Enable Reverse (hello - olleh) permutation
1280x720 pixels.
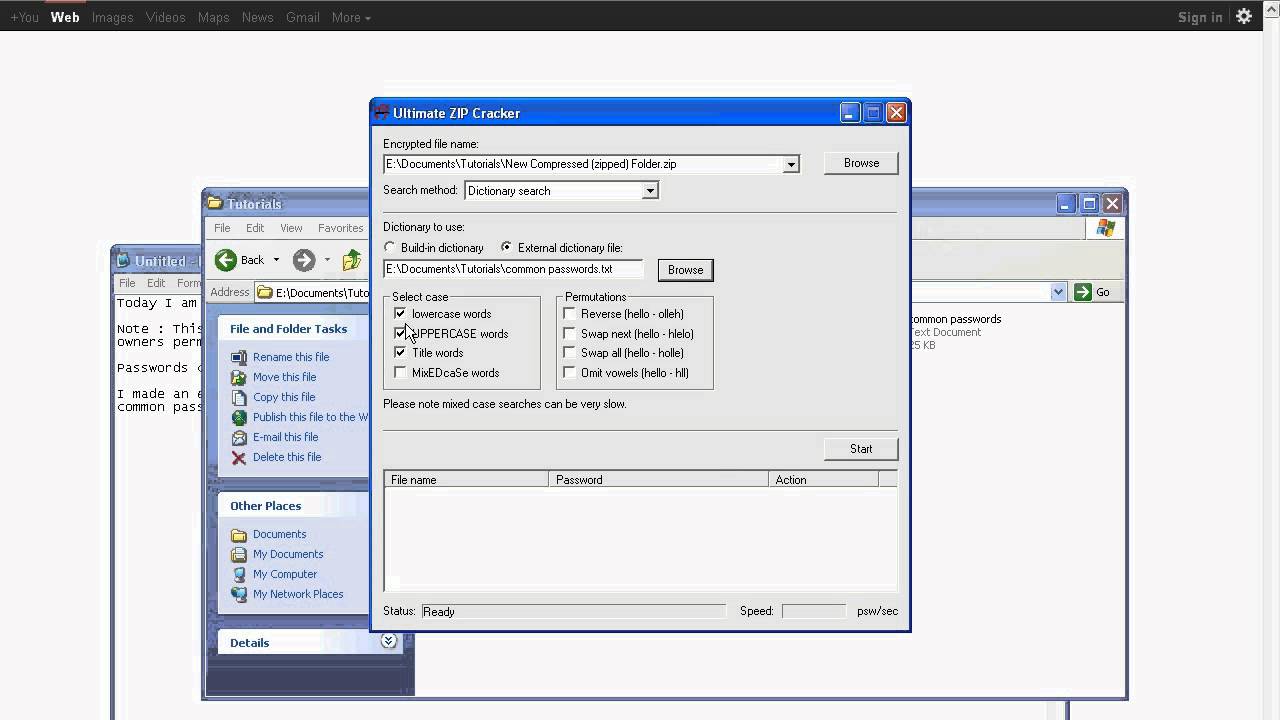click(569, 314)
